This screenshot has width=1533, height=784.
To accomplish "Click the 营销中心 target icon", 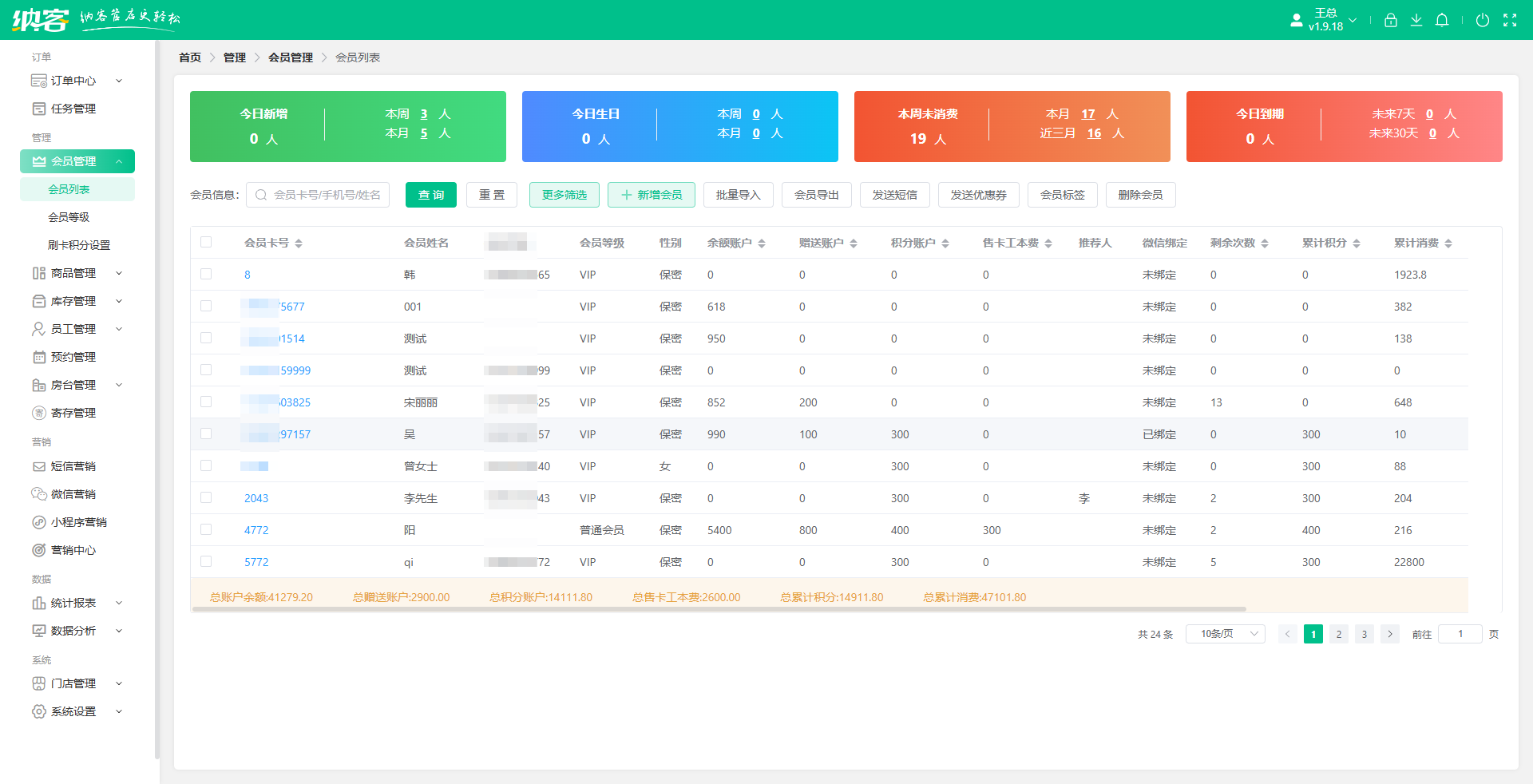I will coord(40,550).
